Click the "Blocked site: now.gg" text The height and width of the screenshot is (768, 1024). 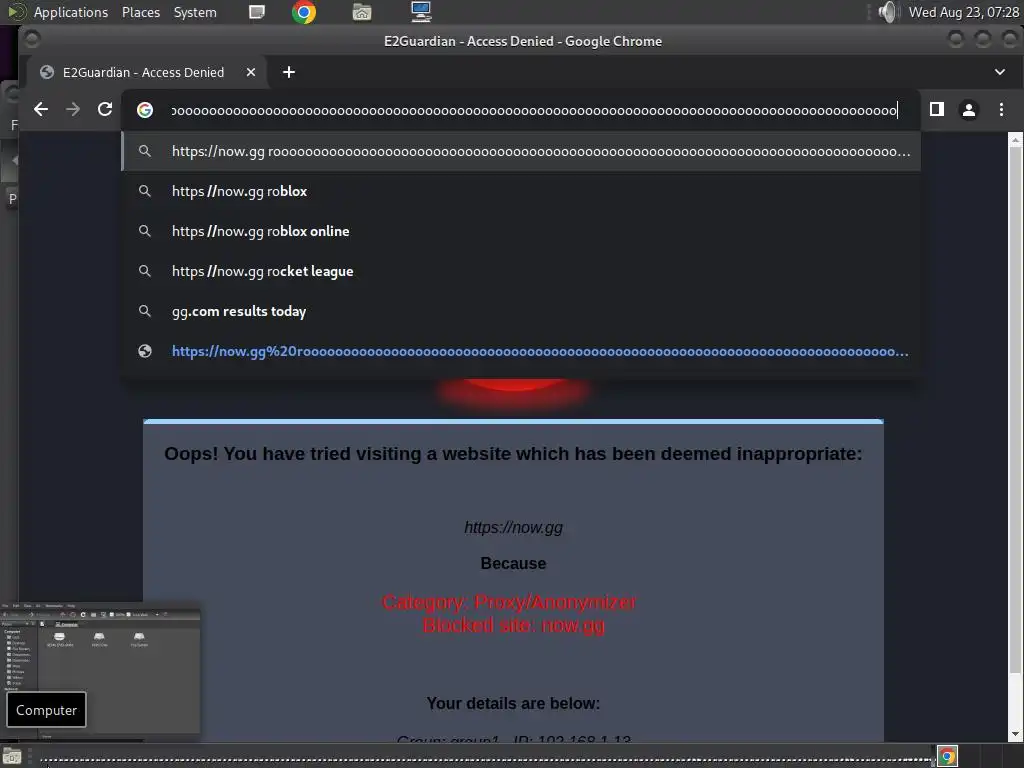514,625
